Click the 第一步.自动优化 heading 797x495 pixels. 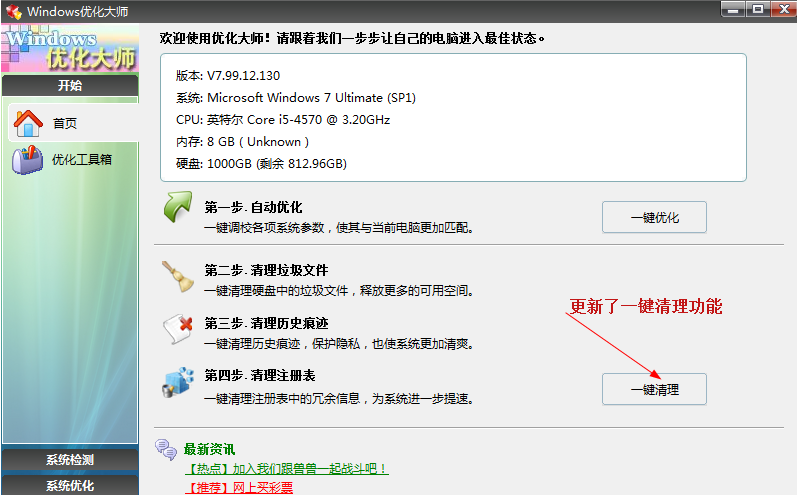(x=253, y=207)
